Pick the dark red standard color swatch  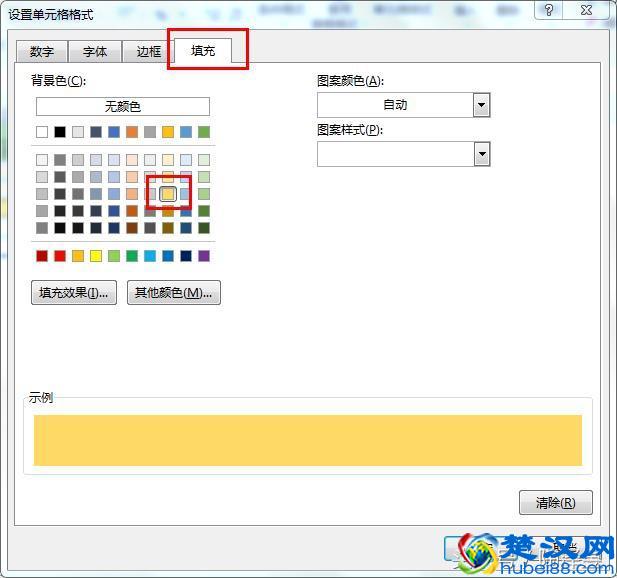[42, 256]
